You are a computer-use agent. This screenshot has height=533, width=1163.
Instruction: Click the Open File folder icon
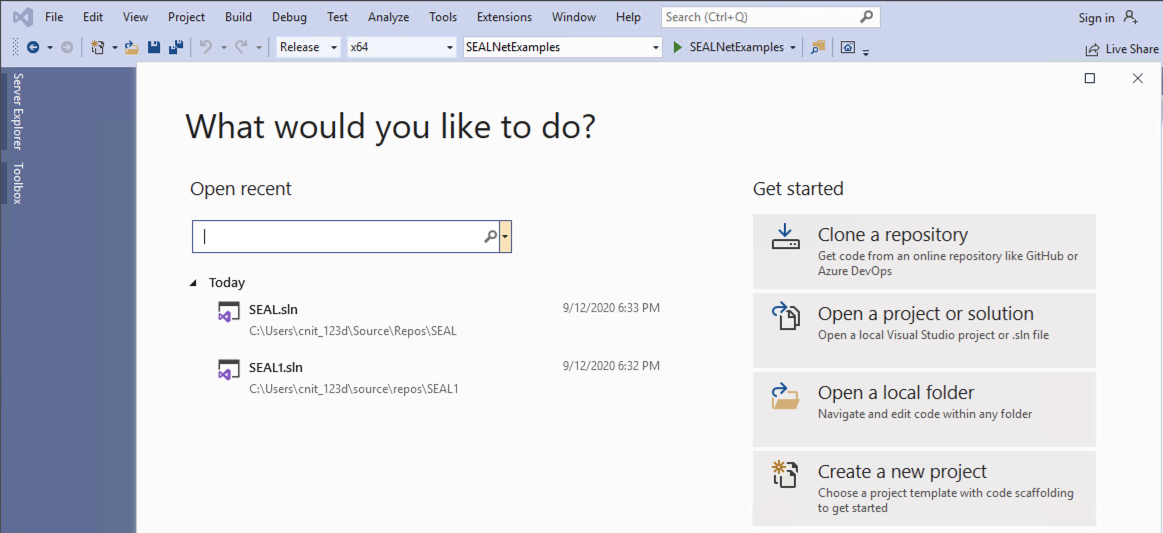point(132,47)
